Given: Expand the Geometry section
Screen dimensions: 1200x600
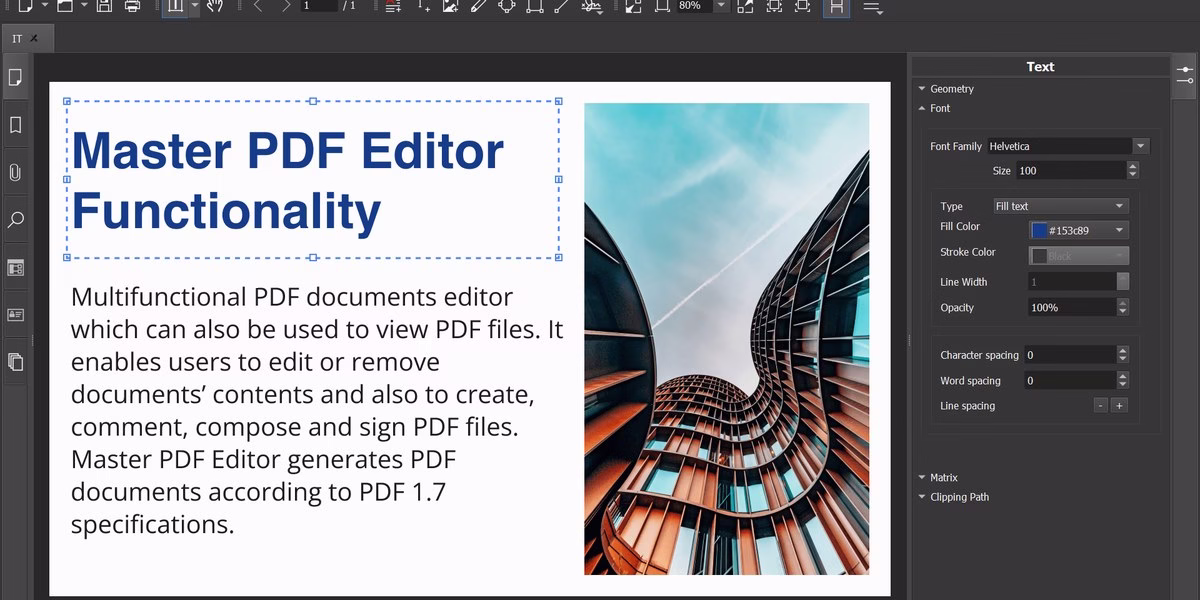Looking at the screenshot, I should (947, 89).
